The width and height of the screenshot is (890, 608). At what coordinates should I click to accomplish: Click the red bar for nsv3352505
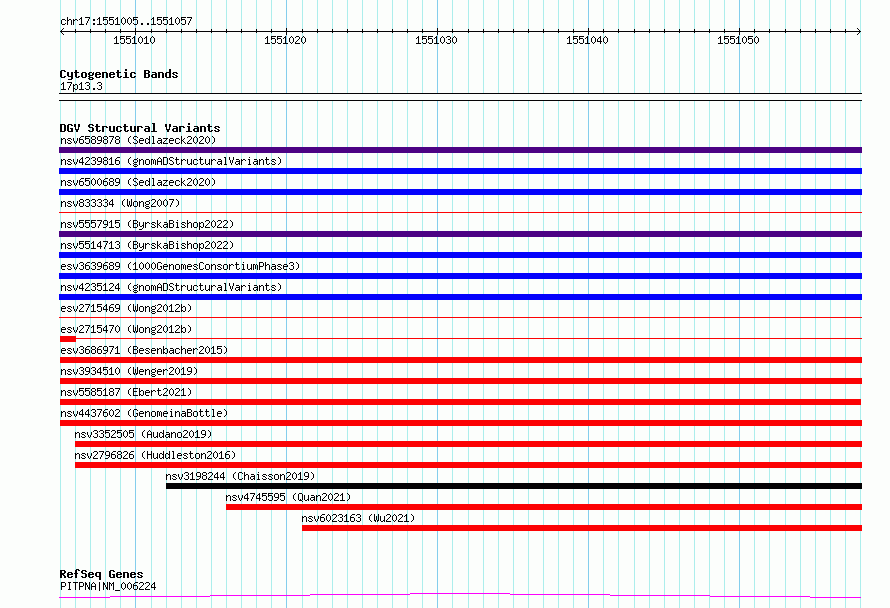468,444
